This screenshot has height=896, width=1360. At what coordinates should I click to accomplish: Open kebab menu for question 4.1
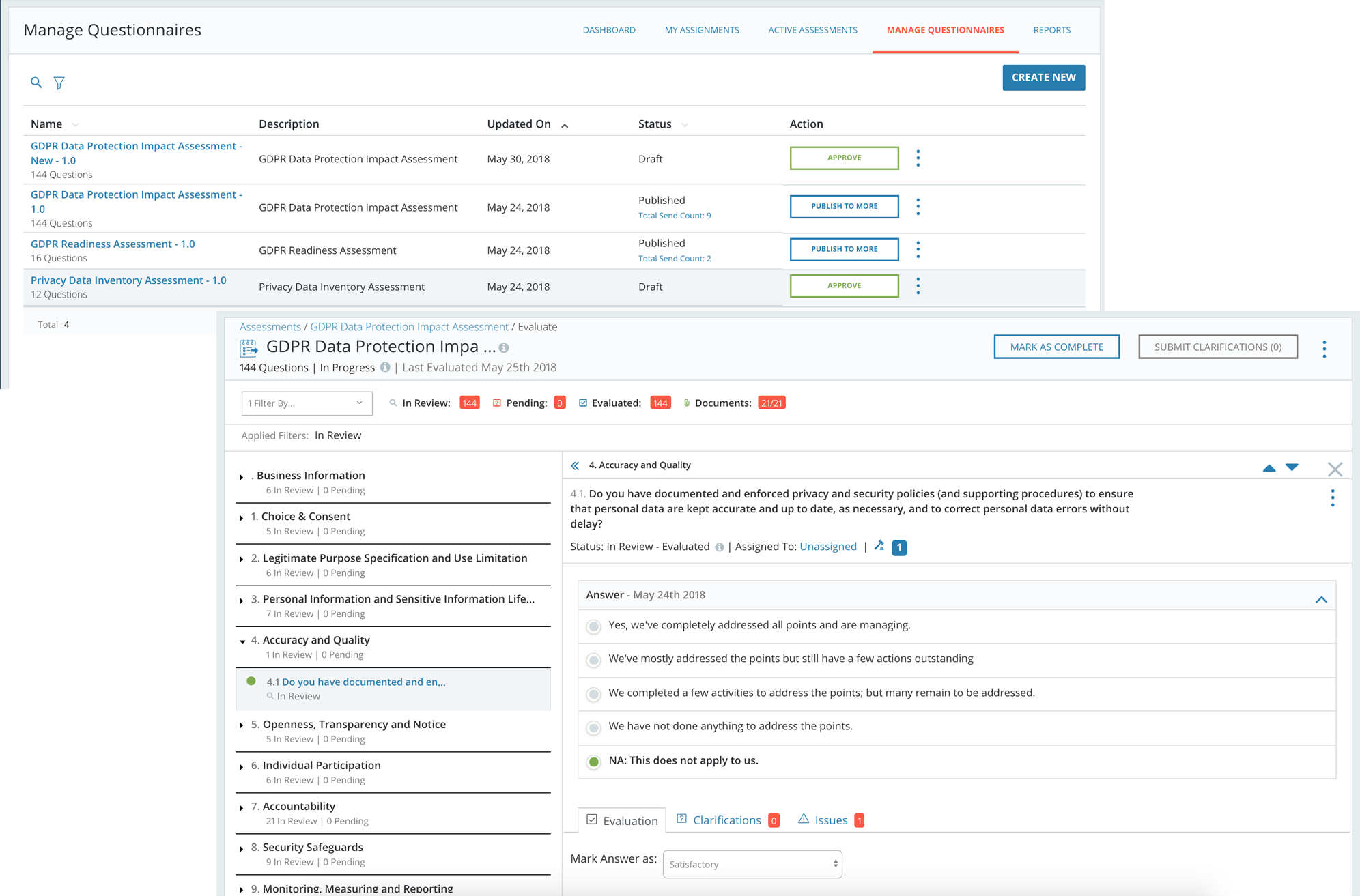1332,498
